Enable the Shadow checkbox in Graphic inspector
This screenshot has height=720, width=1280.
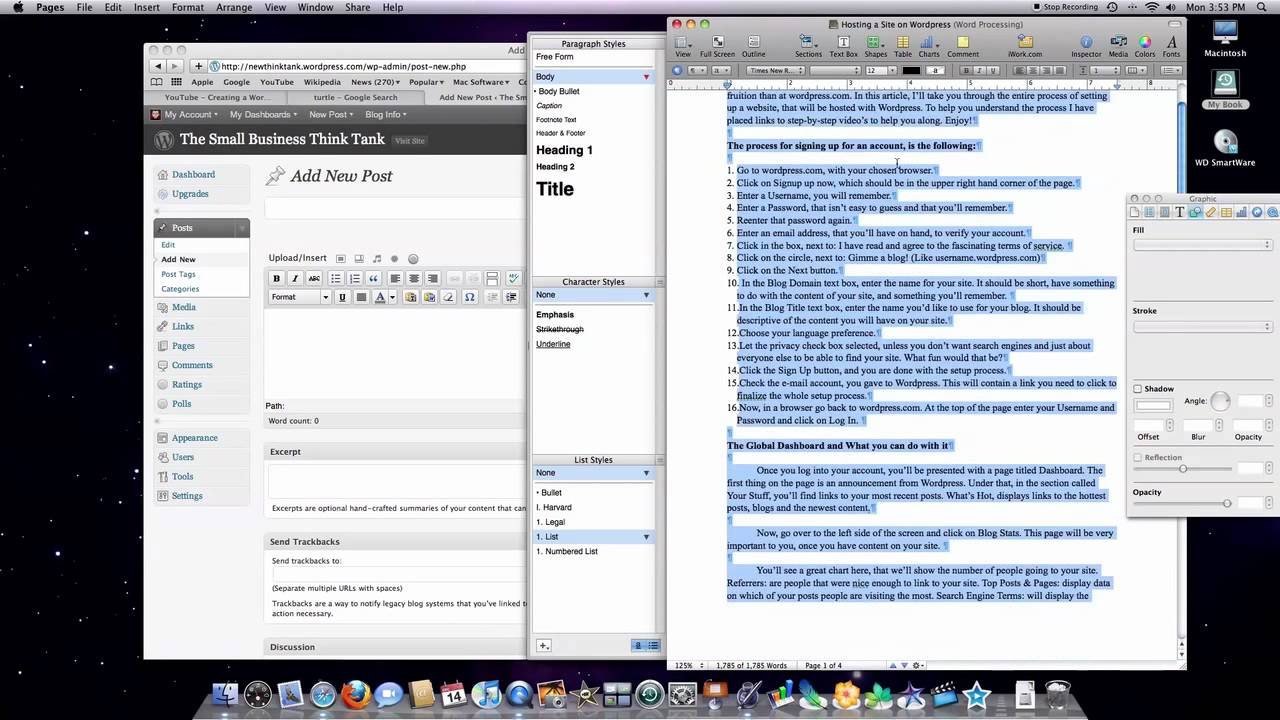[x=1138, y=389]
